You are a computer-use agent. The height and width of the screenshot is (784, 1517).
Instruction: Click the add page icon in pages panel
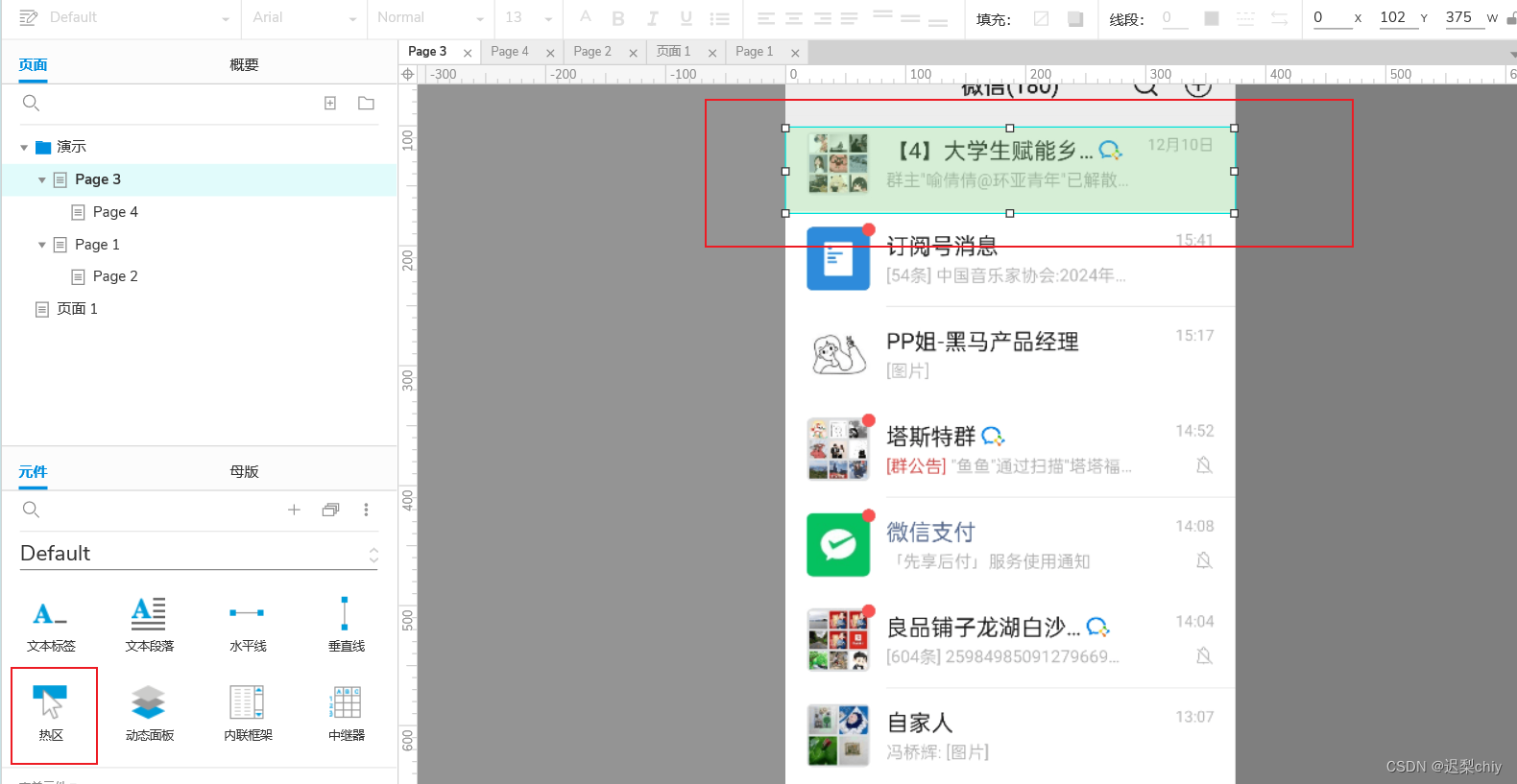[x=330, y=103]
